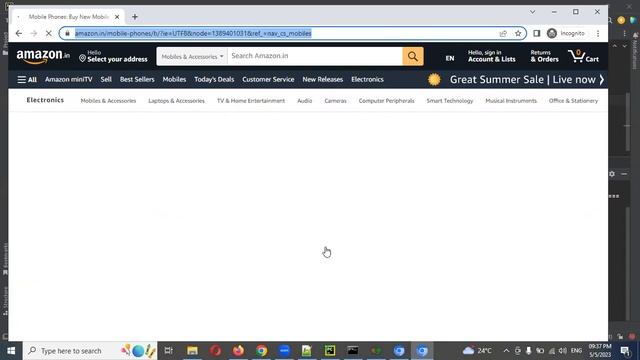Go back using the browser back arrow
The height and width of the screenshot is (360, 640).
click(x=19, y=33)
